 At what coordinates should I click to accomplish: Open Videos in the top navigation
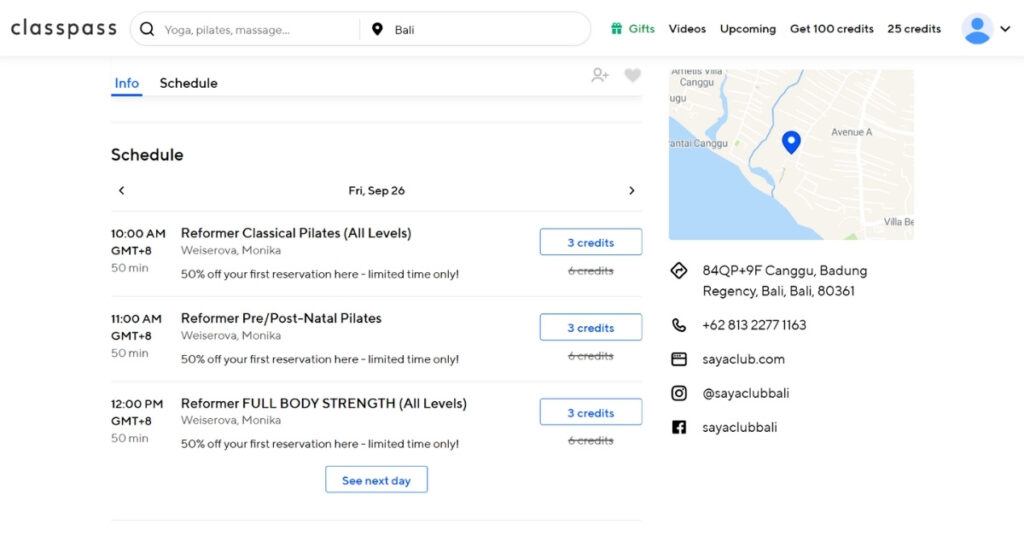pyautogui.click(x=687, y=29)
